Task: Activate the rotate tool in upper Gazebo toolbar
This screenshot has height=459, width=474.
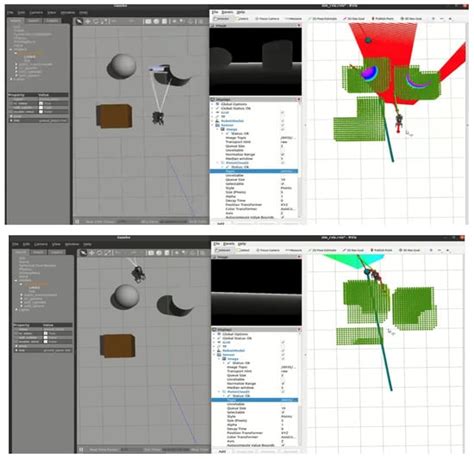Action: [96, 21]
